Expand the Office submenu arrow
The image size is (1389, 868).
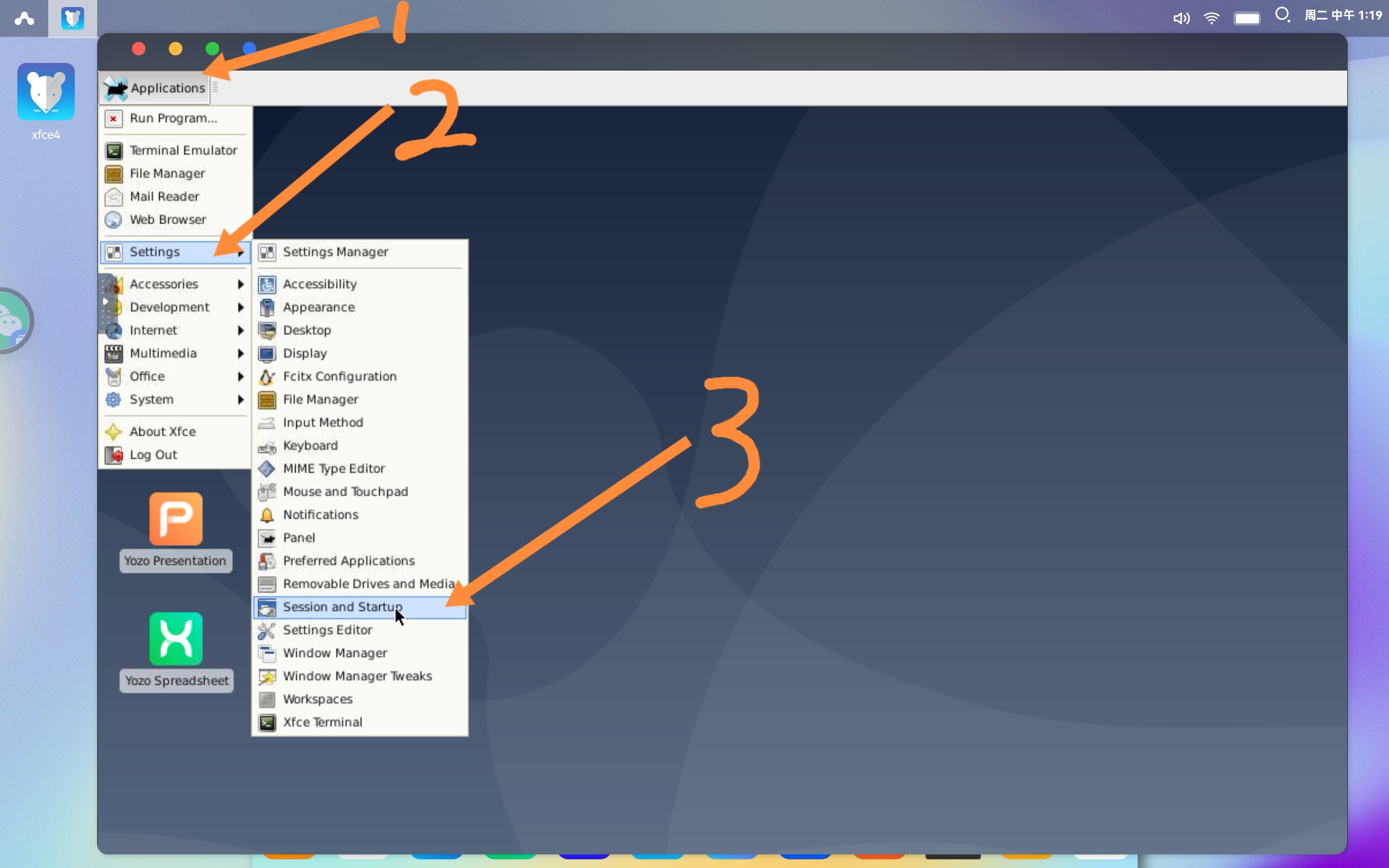pyautogui.click(x=240, y=376)
